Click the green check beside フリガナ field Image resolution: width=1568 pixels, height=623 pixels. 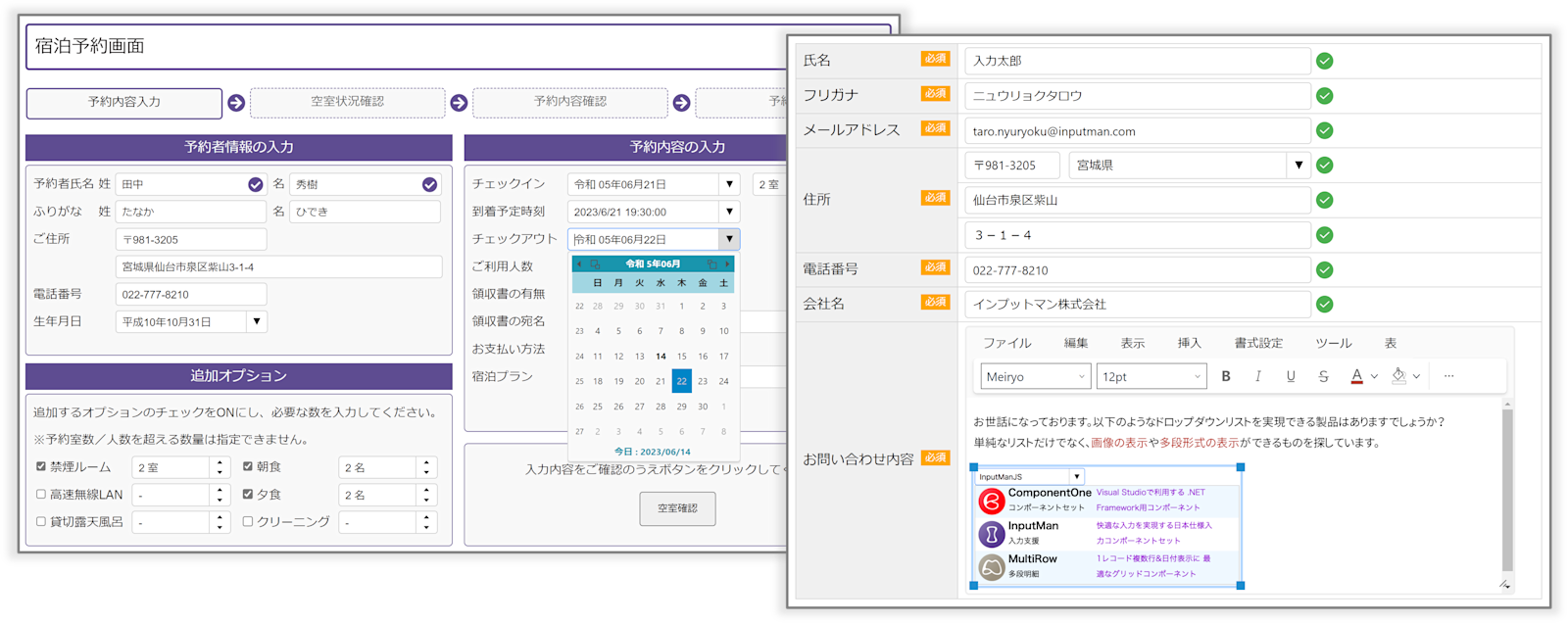point(1325,96)
